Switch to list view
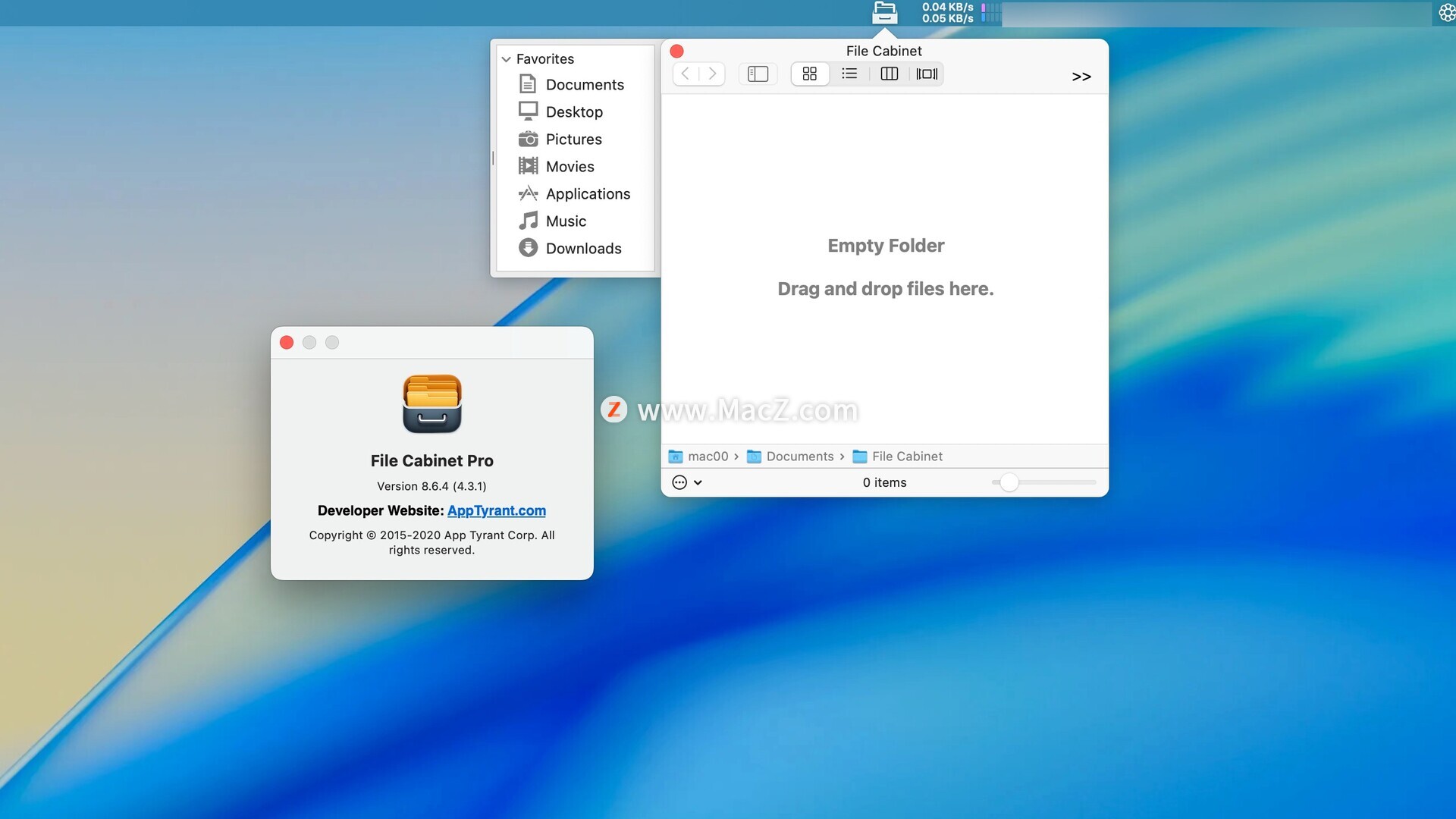 click(x=849, y=74)
